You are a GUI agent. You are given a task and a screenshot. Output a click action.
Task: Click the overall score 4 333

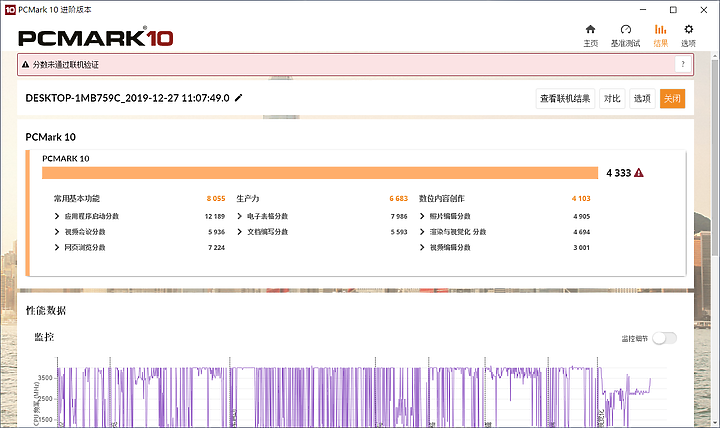[x=619, y=173]
